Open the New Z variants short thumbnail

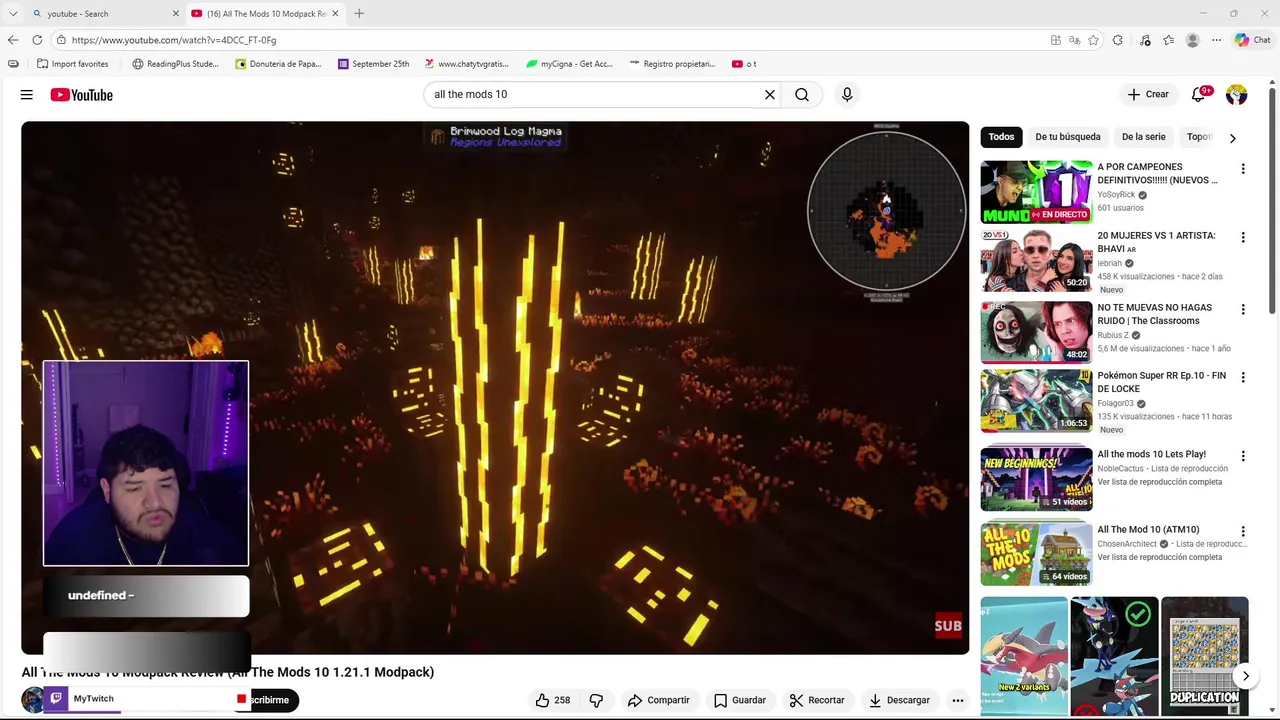1024,657
